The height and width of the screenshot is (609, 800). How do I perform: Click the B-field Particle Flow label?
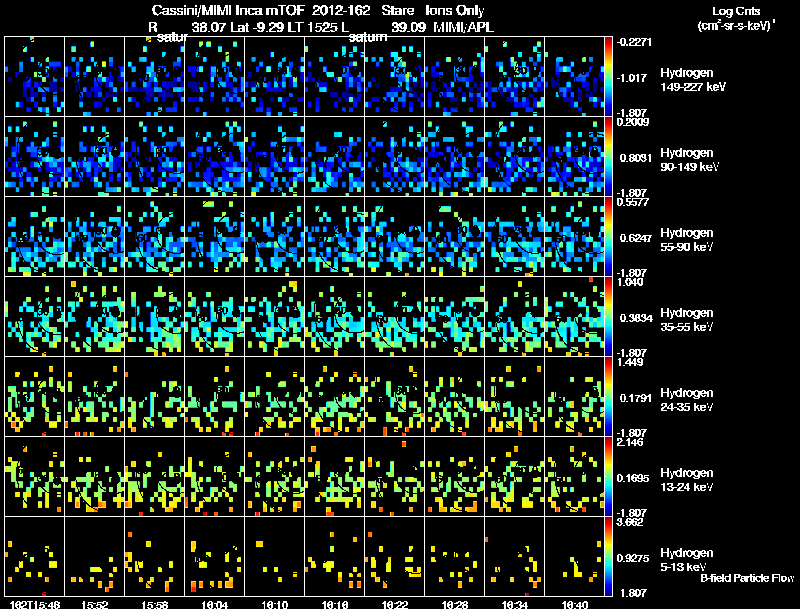pos(747,578)
